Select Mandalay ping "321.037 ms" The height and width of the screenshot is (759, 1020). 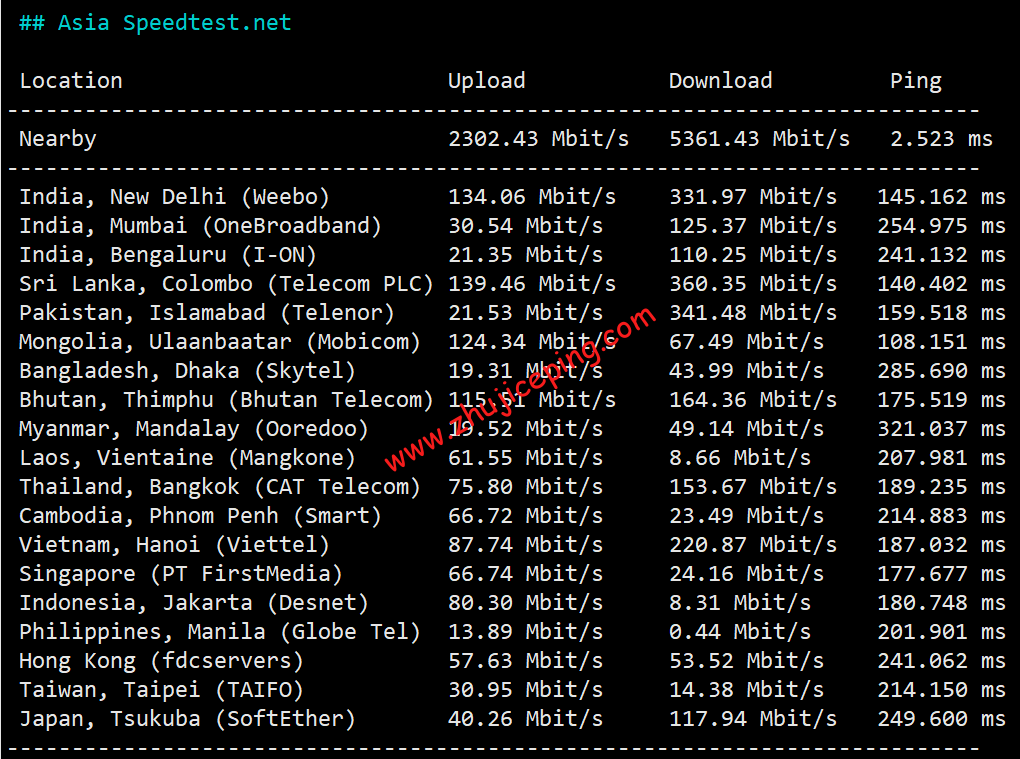click(941, 429)
